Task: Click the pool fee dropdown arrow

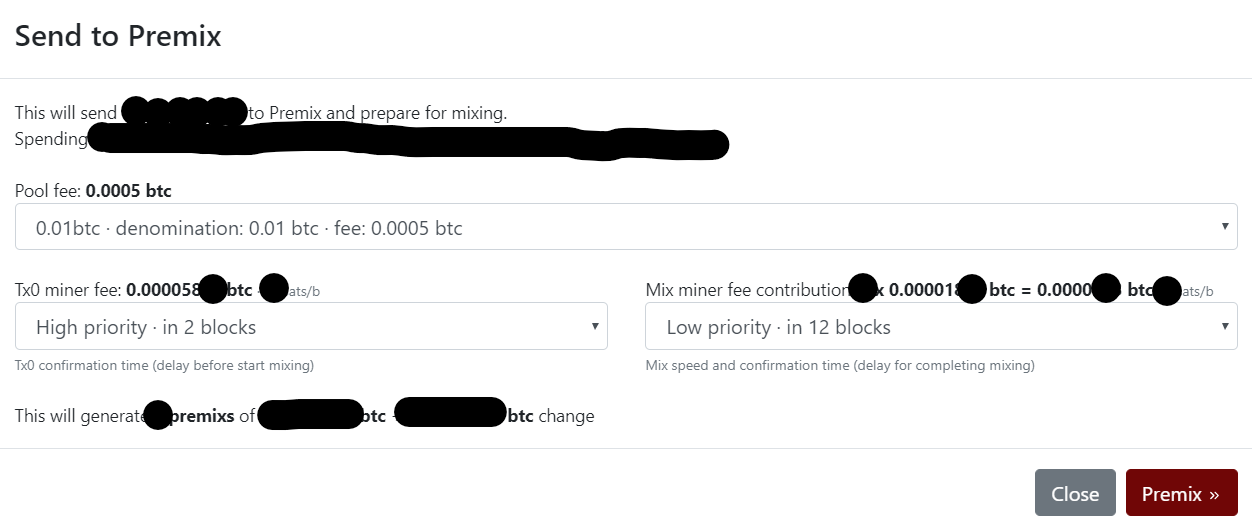Action: pyautogui.click(x=1225, y=226)
